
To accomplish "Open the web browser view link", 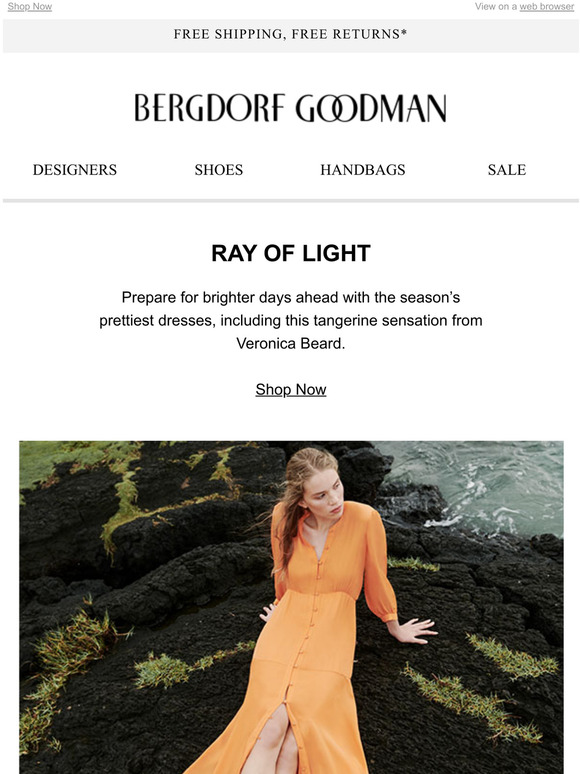I will coord(546,6).
